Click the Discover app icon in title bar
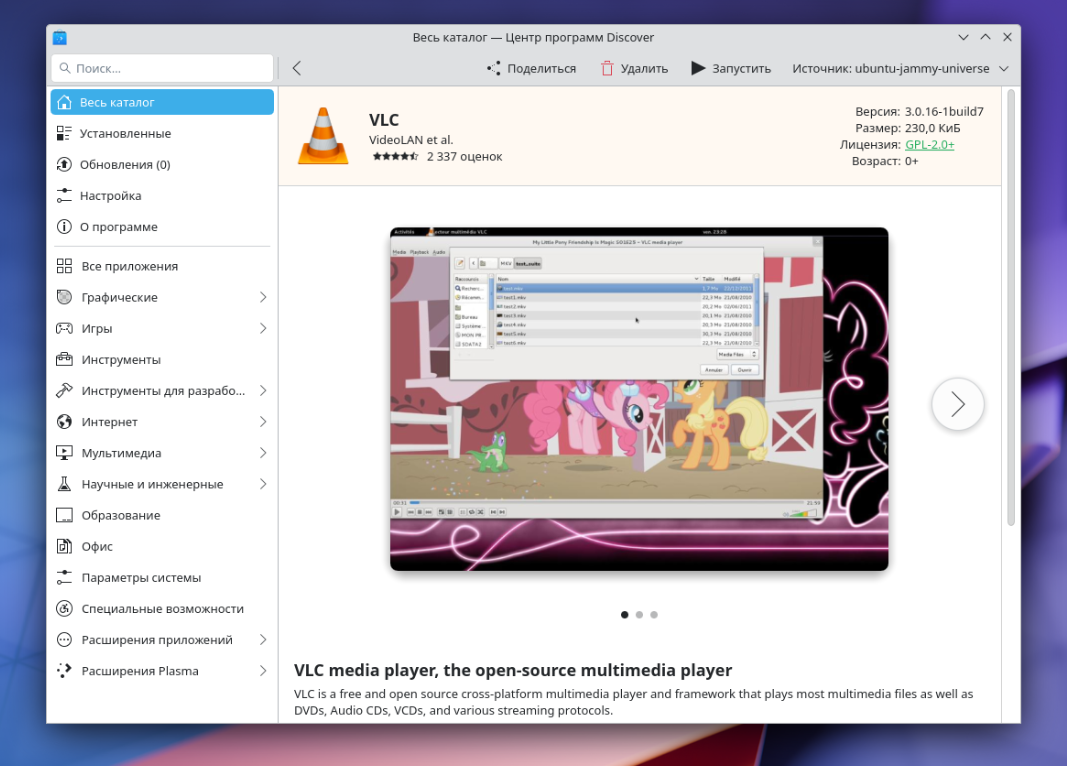 click(x=60, y=37)
